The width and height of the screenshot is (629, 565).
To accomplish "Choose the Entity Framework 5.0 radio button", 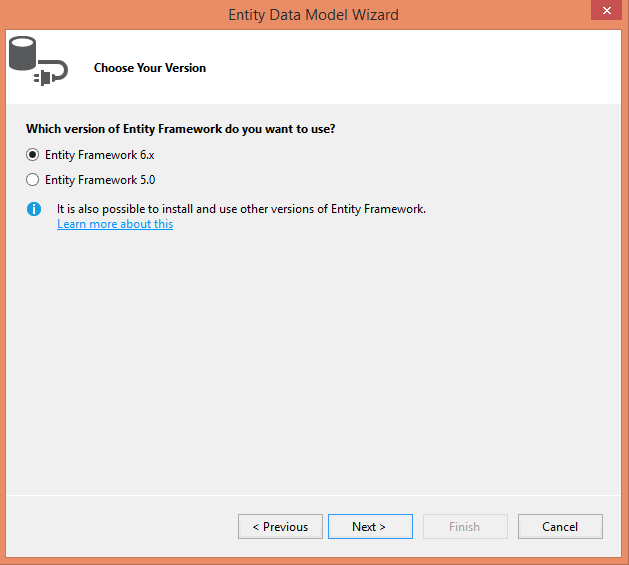I will point(33,180).
